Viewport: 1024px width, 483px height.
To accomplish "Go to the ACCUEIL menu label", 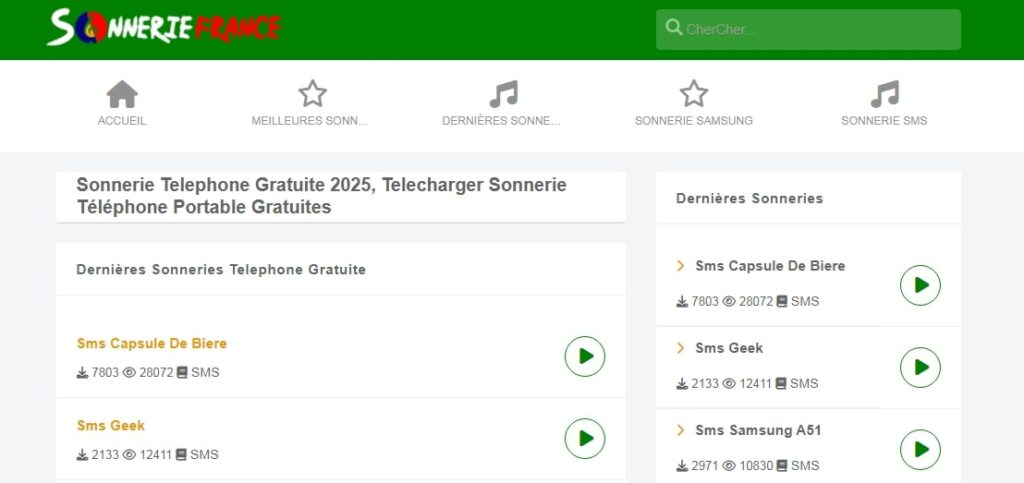I will [122, 121].
